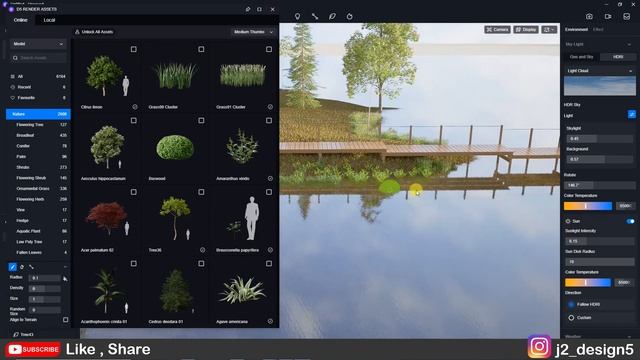The height and width of the screenshot is (360, 640).
Task: Click the video camera render icon
Action: click(608, 16)
